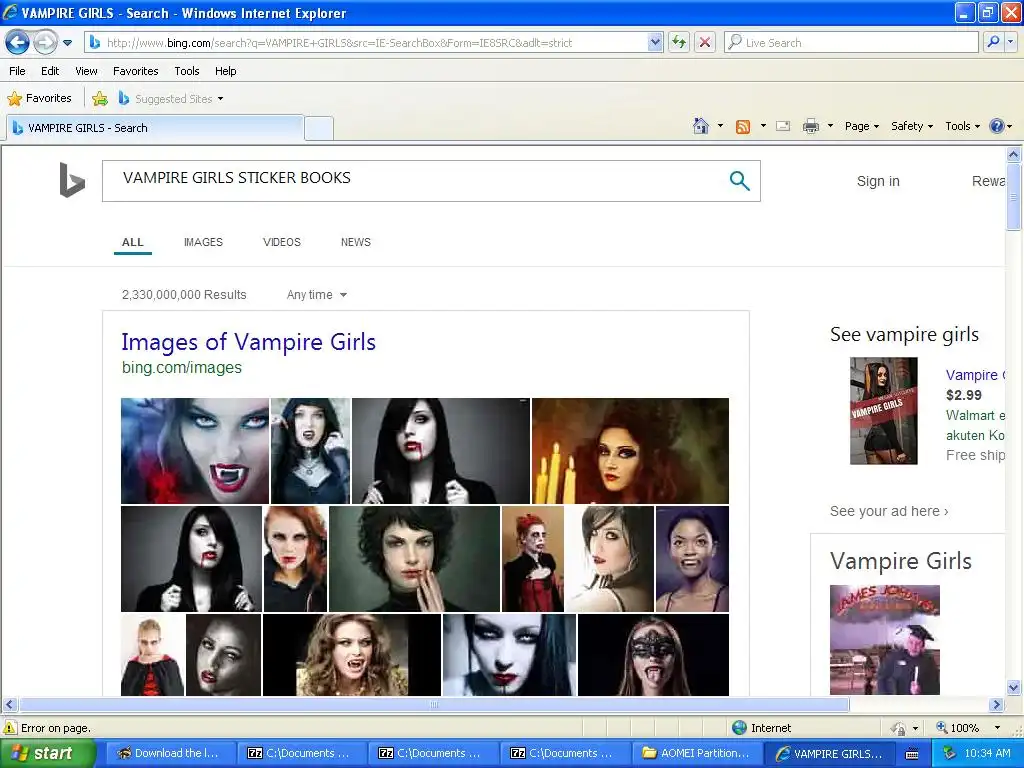Click the Vampire Girls book cover ad
The width and height of the screenshot is (1024, 768).
click(x=884, y=411)
